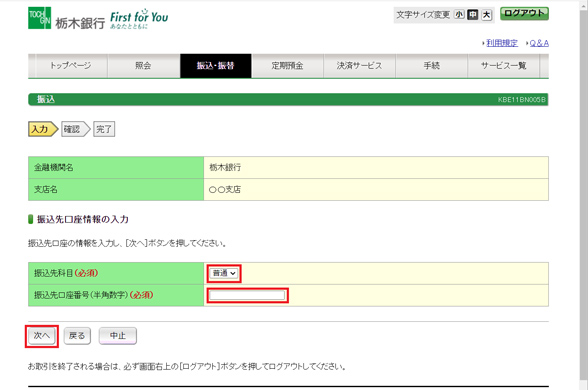Click the 栃木銀行 value in 金融機関名 row
The width and height of the screenshot is (588, 390).
point(225,168)
